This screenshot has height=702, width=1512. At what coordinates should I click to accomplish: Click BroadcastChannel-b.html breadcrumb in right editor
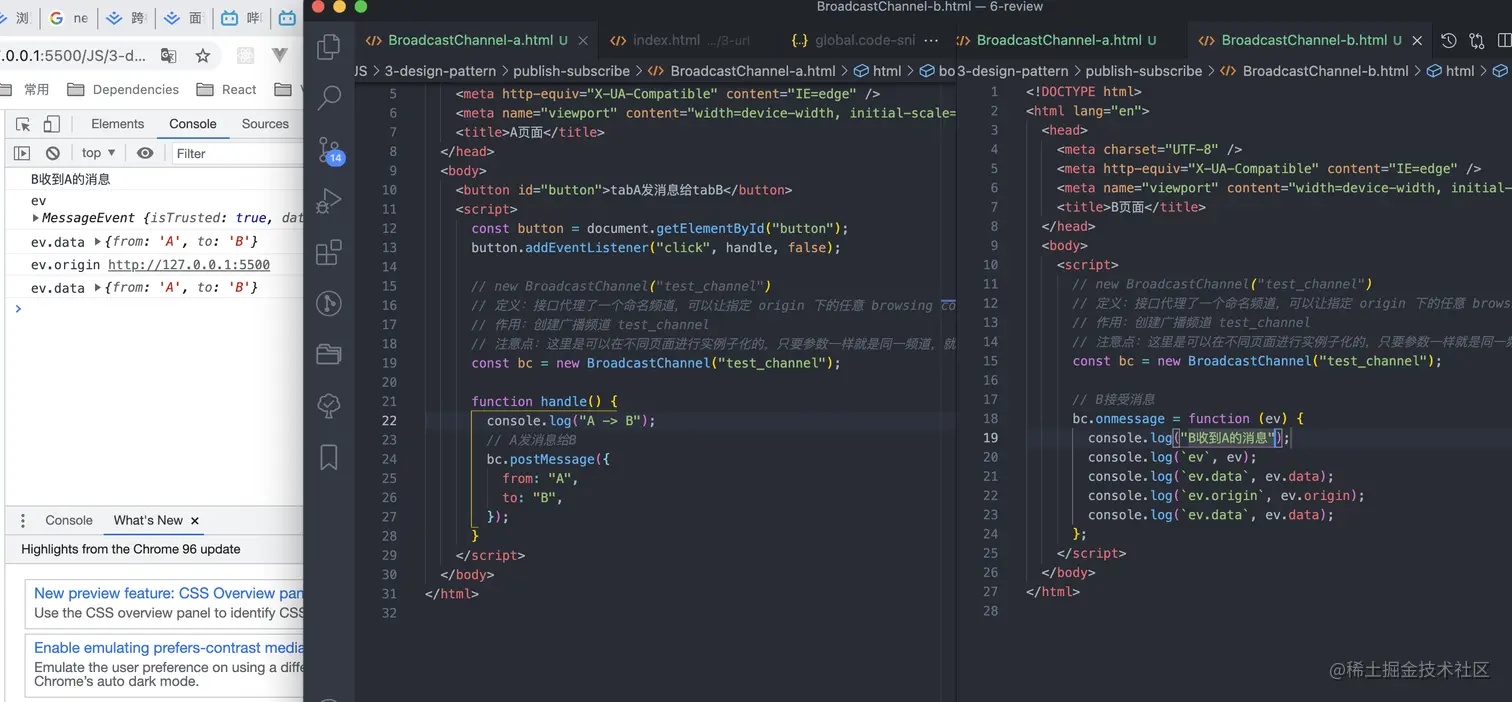click(x=1325, y=71)
